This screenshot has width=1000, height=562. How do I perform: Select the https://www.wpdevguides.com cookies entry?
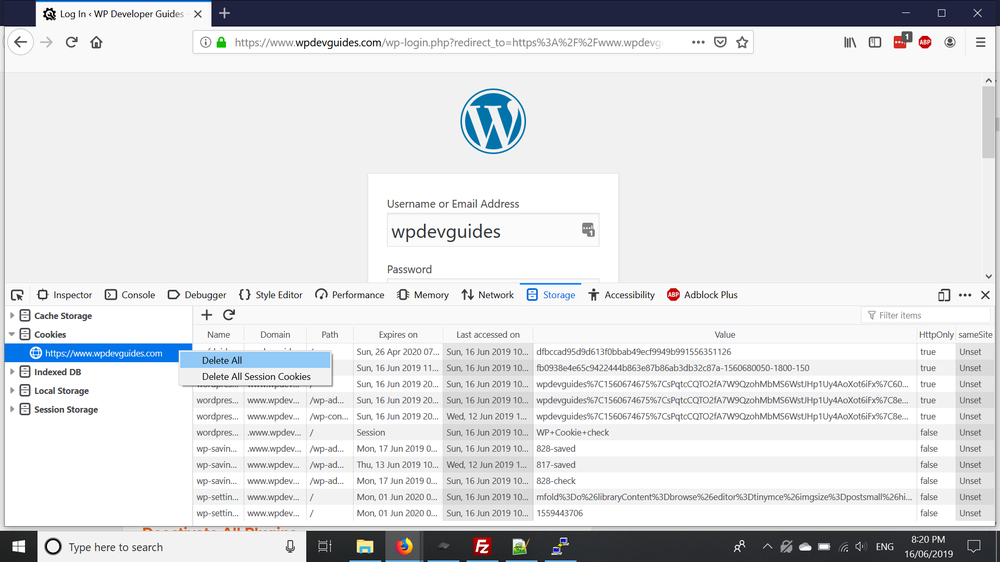click(x=99, y=353)
